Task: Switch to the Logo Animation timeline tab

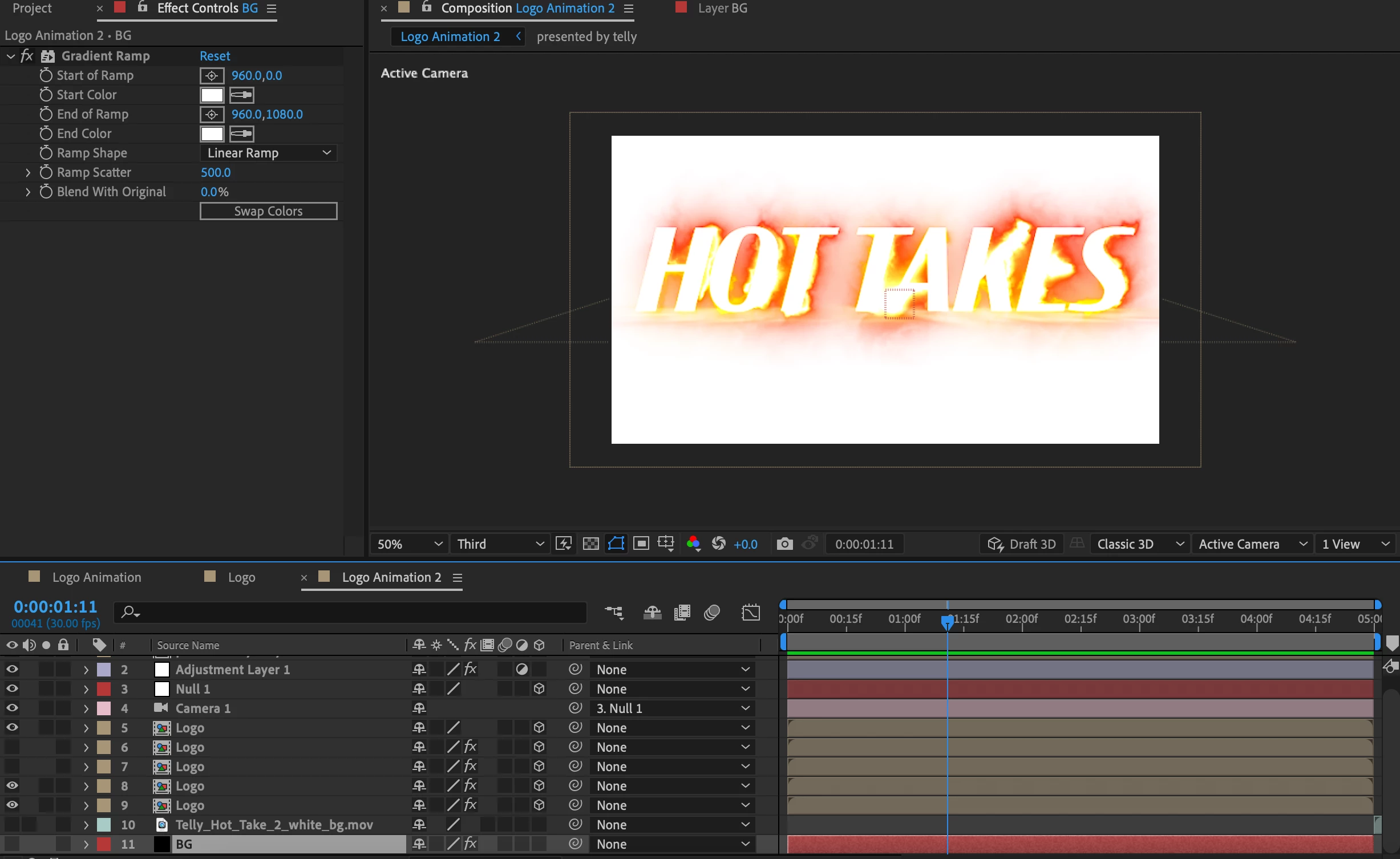Action: [x=96, y=577]
